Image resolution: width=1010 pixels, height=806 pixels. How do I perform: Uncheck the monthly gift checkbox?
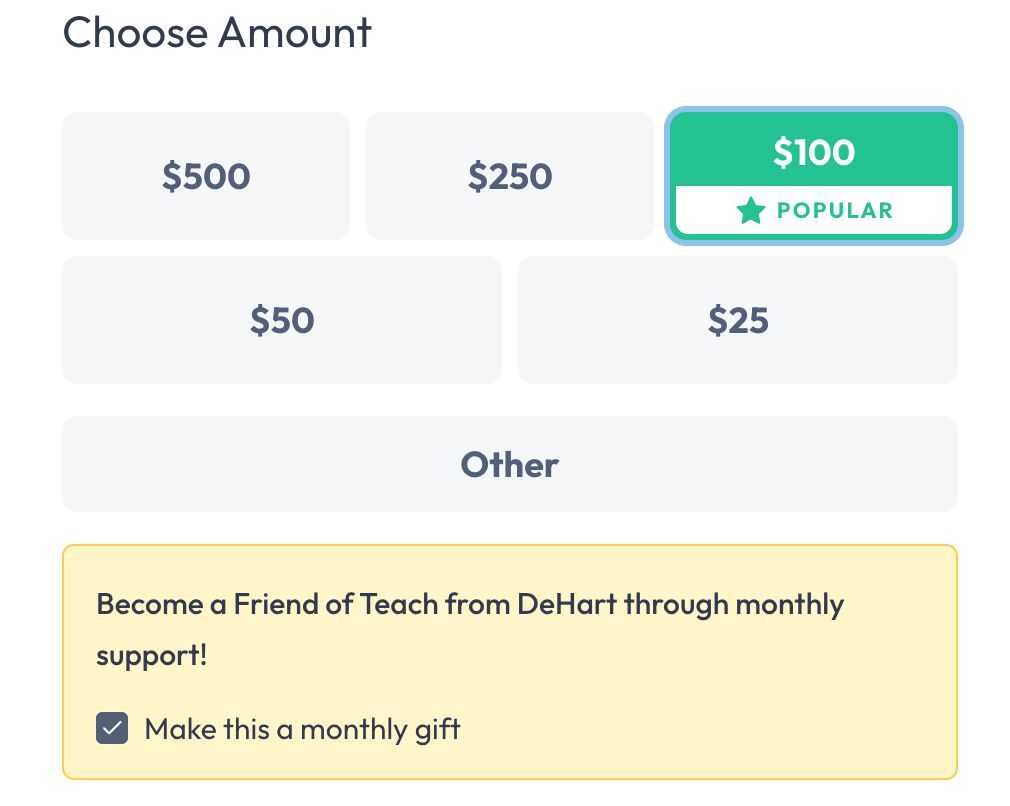(112, 729)
